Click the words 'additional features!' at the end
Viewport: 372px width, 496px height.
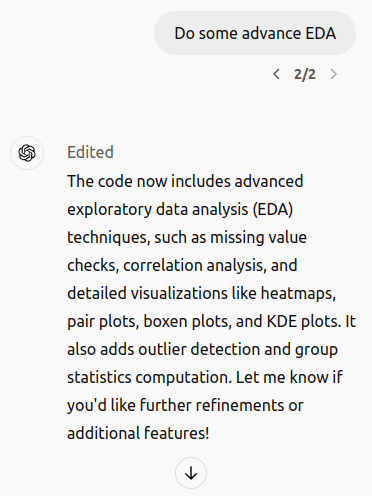138,433
